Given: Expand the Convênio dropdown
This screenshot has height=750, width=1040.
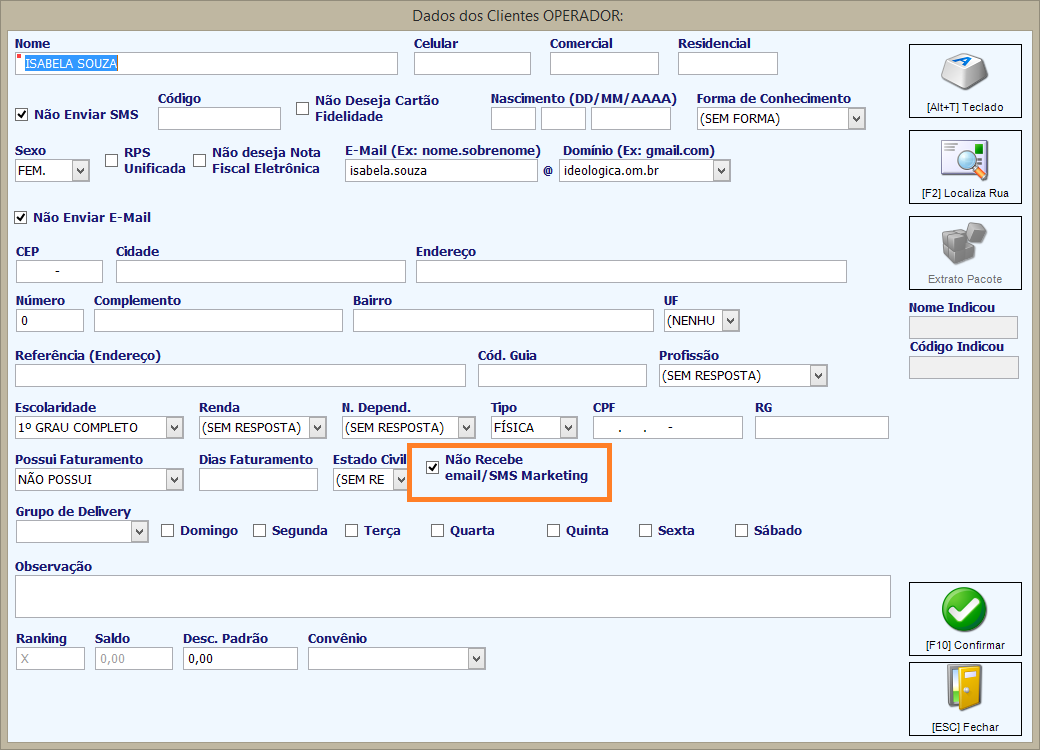Looking at the screenshot, I should pyautogui.click(x=476, y=658).
